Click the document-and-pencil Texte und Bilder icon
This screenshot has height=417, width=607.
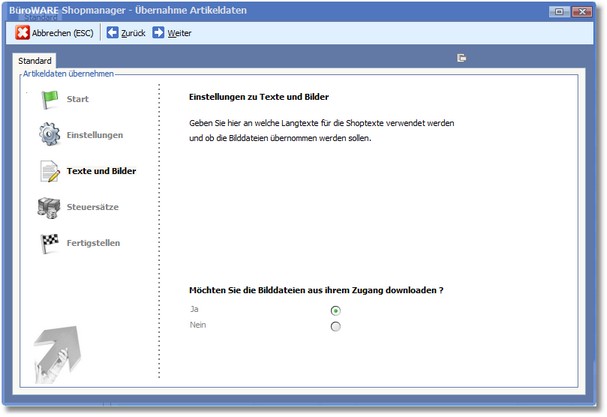[x=50, y=171]
